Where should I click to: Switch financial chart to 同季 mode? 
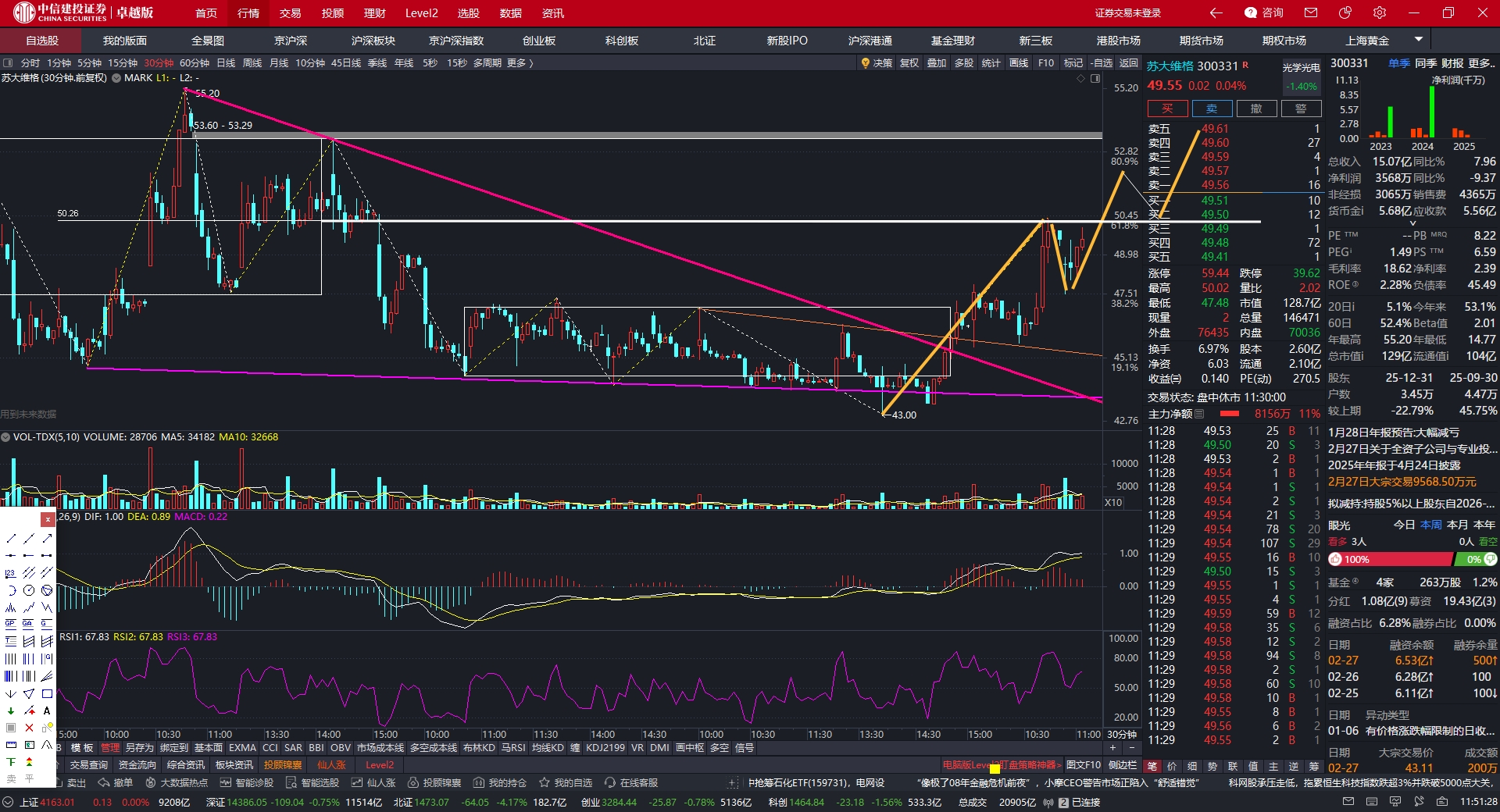pos(1426,63)
